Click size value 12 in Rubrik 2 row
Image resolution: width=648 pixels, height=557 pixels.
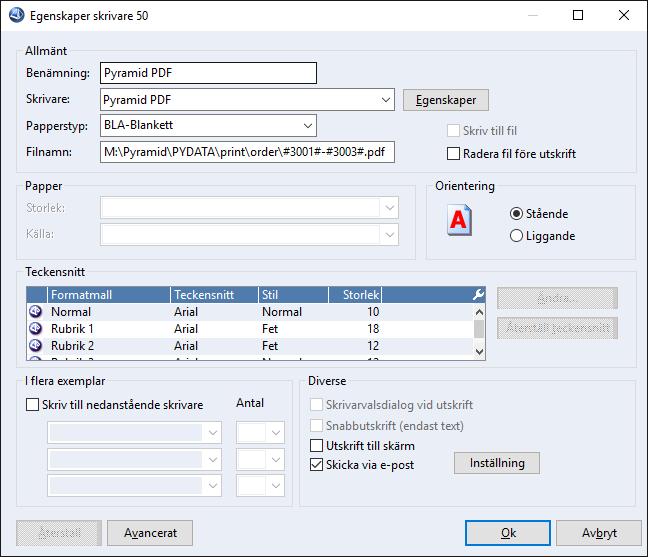(x=373, y=345)
